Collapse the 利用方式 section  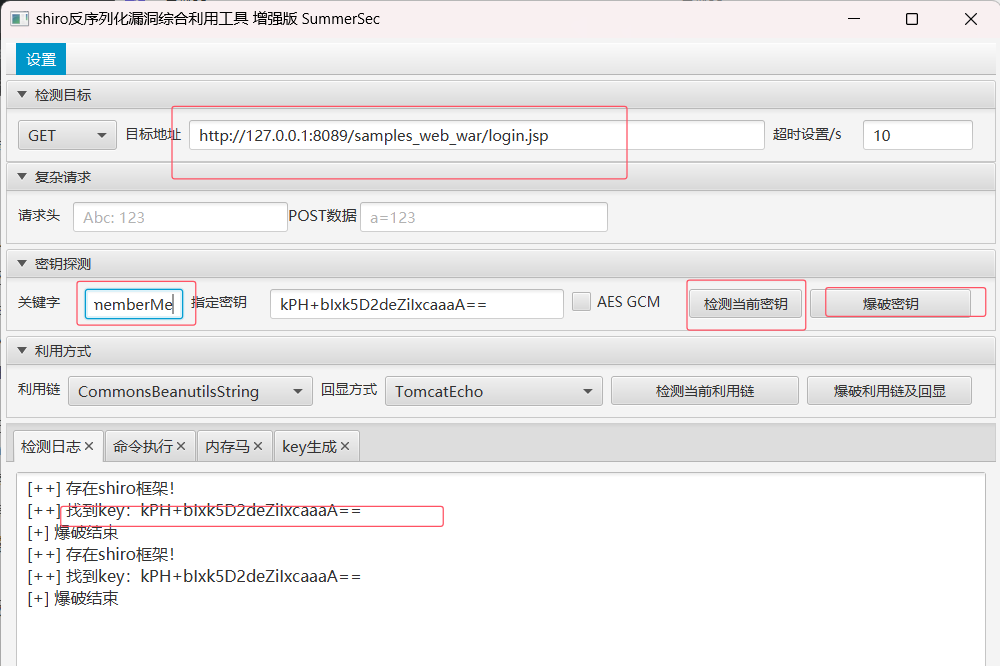[22, 351]
